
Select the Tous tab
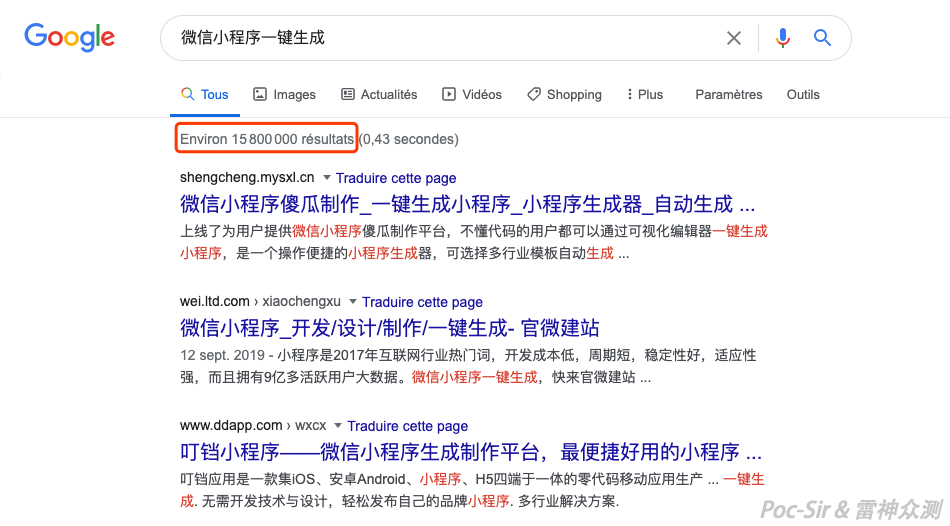[205, 95]
